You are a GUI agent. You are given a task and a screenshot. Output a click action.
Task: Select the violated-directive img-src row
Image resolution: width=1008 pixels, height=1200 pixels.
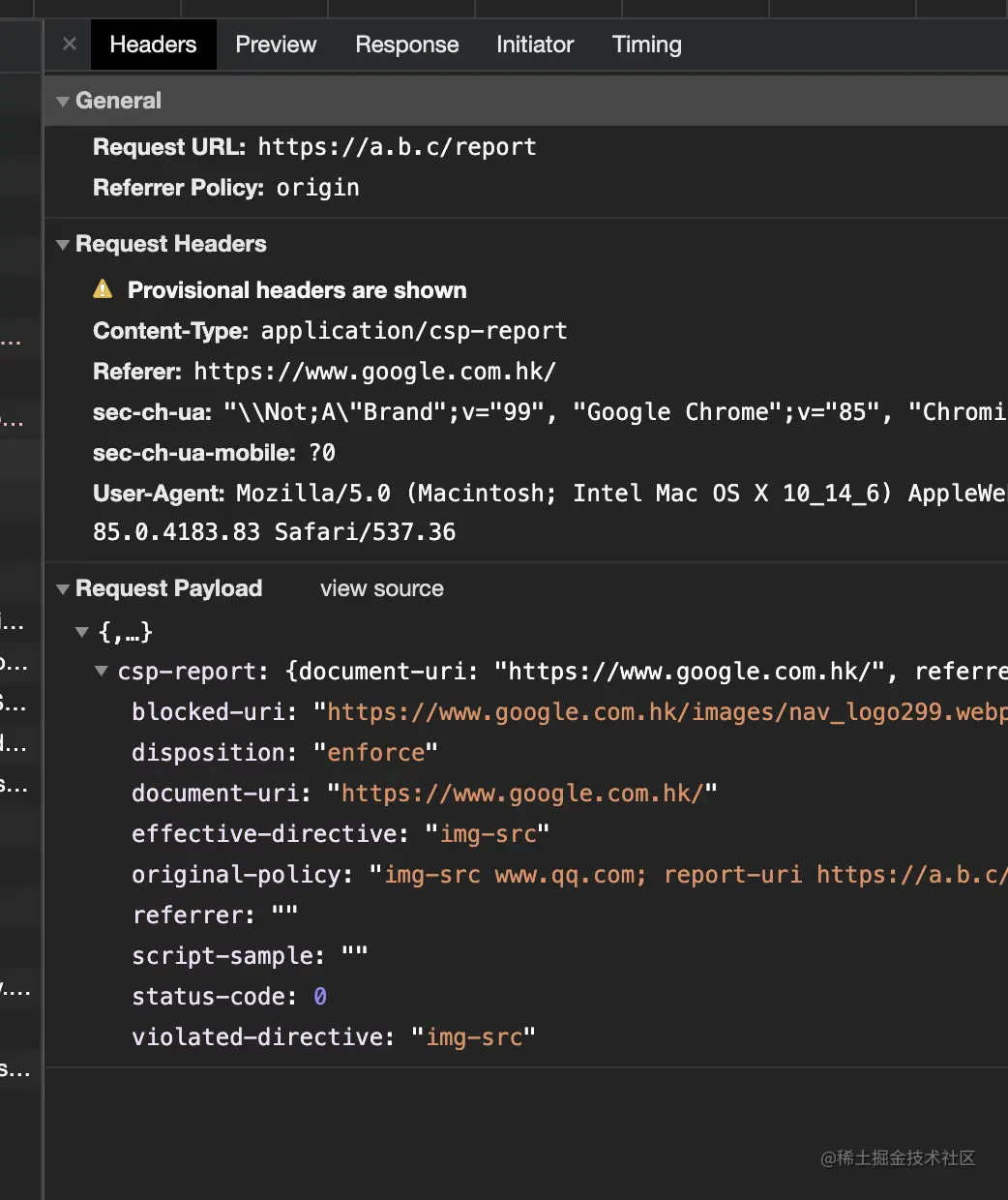pos(334,1037)
